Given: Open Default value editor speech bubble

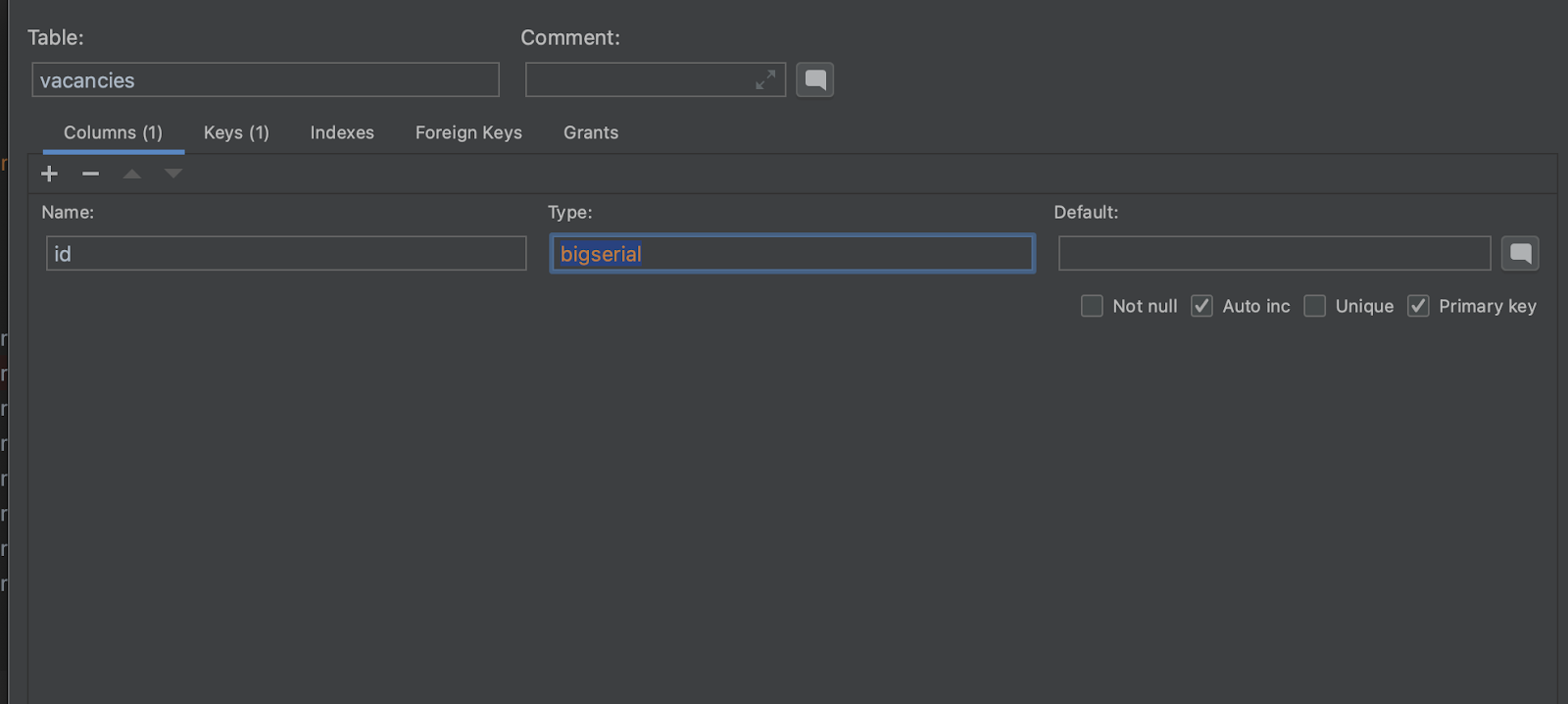Looking at the screenshot, I should (x=1520, y=254).
